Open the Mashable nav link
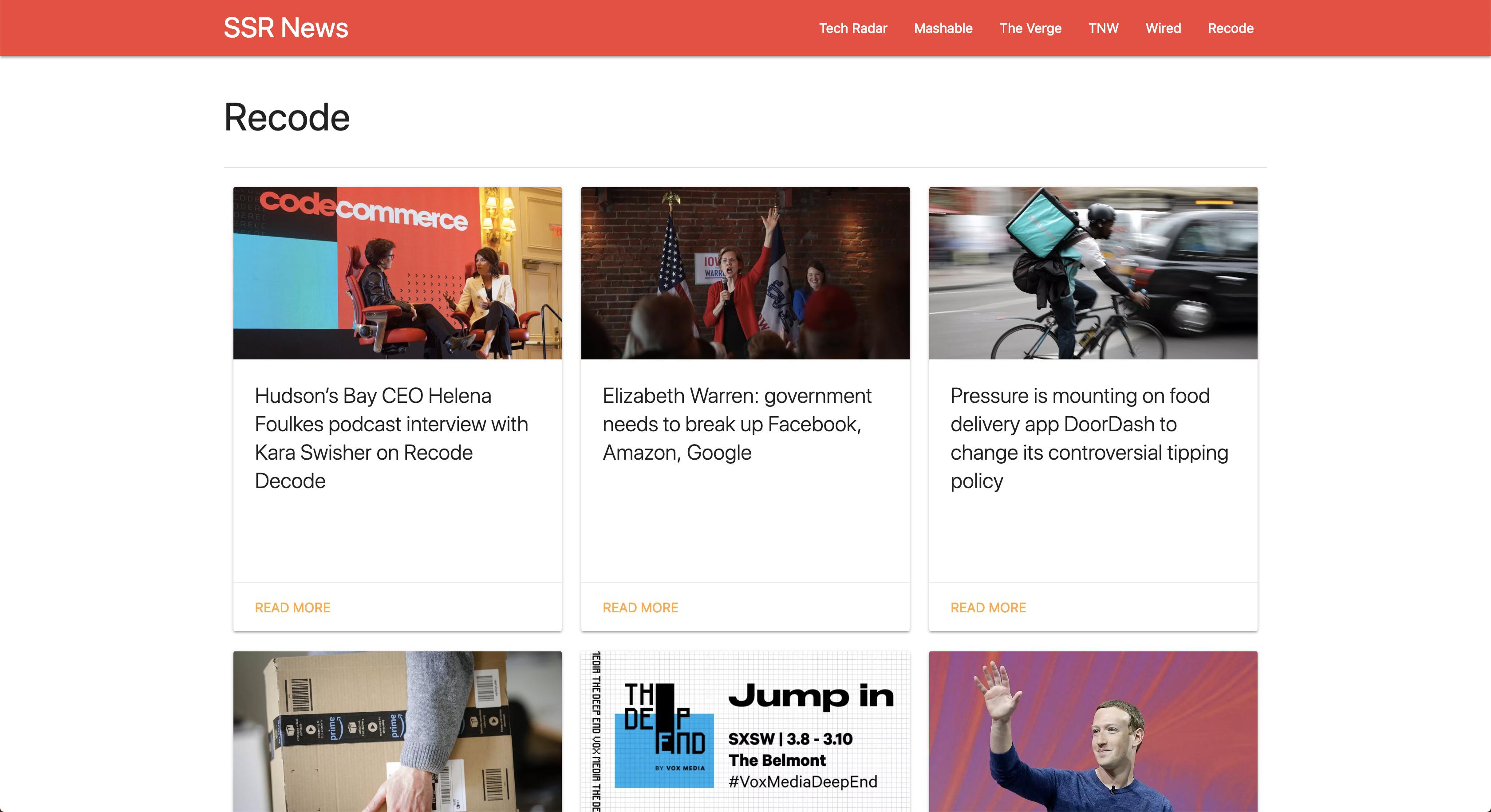 (943, 28)
